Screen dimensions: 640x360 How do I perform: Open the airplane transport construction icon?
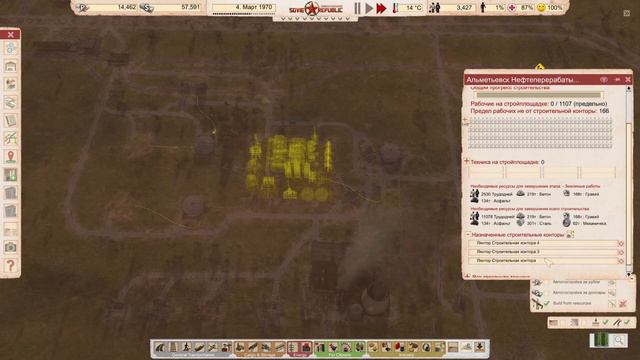213,347
